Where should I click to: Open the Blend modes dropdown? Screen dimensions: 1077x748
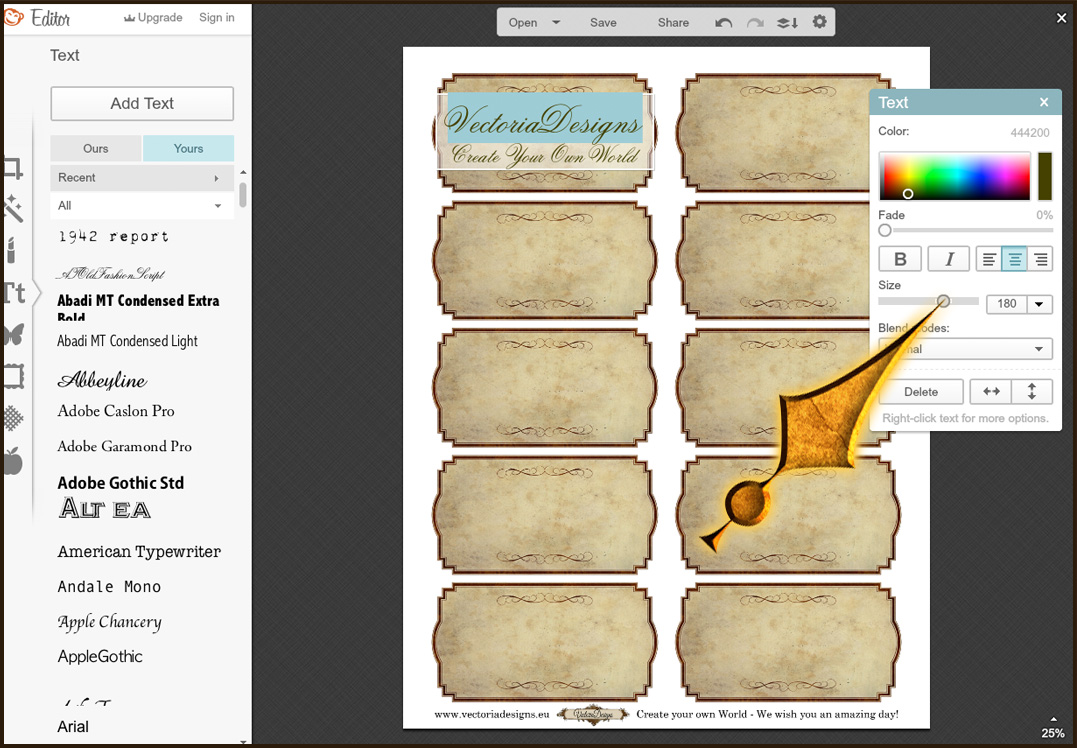(965, 349)
